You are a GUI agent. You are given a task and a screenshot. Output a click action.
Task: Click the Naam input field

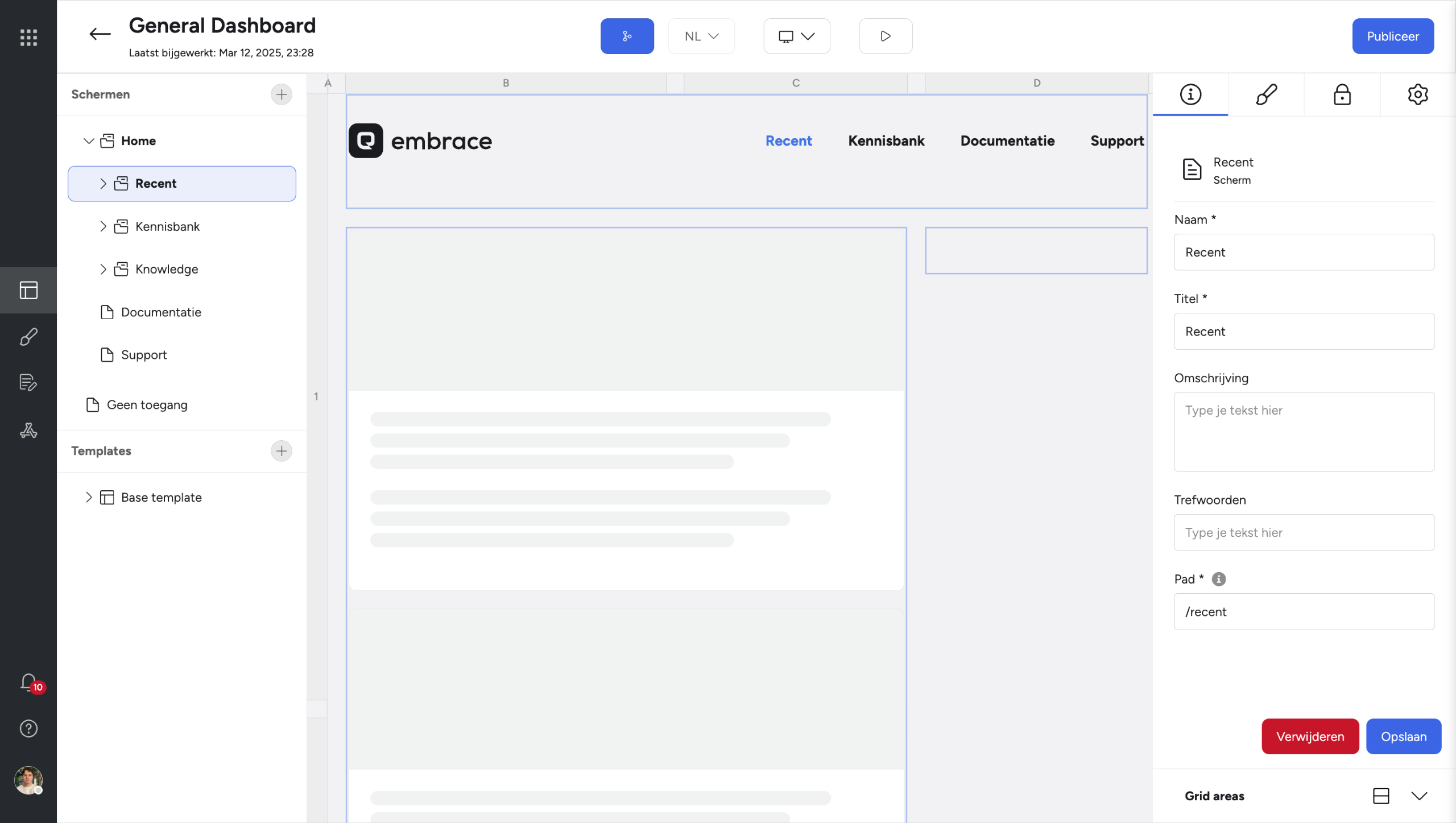(1304, 252)
